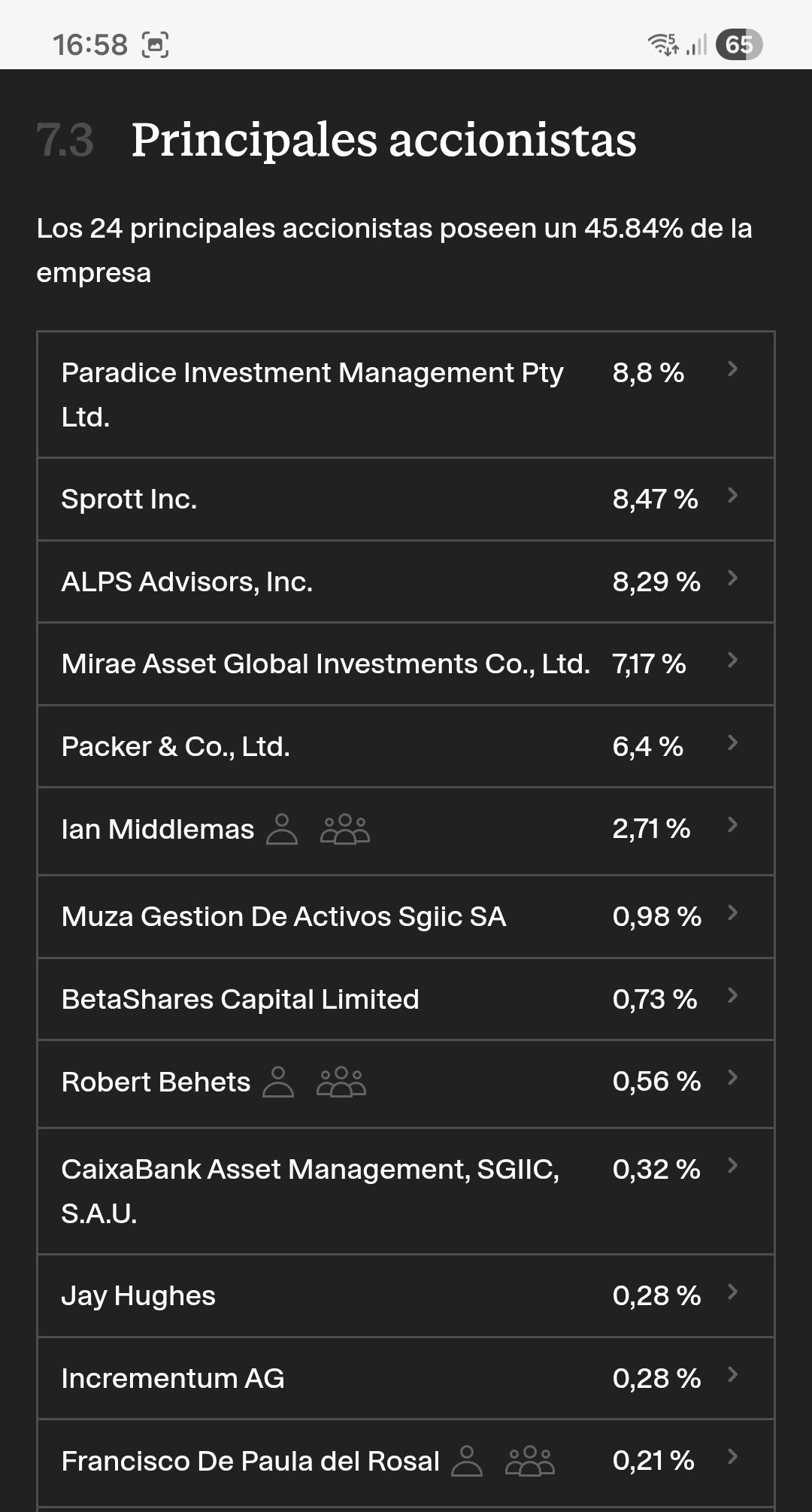Tap the group icon beside Robert Behets
The width and height of the screenshot is (812, 1512).
click(x=341, y=1082)
